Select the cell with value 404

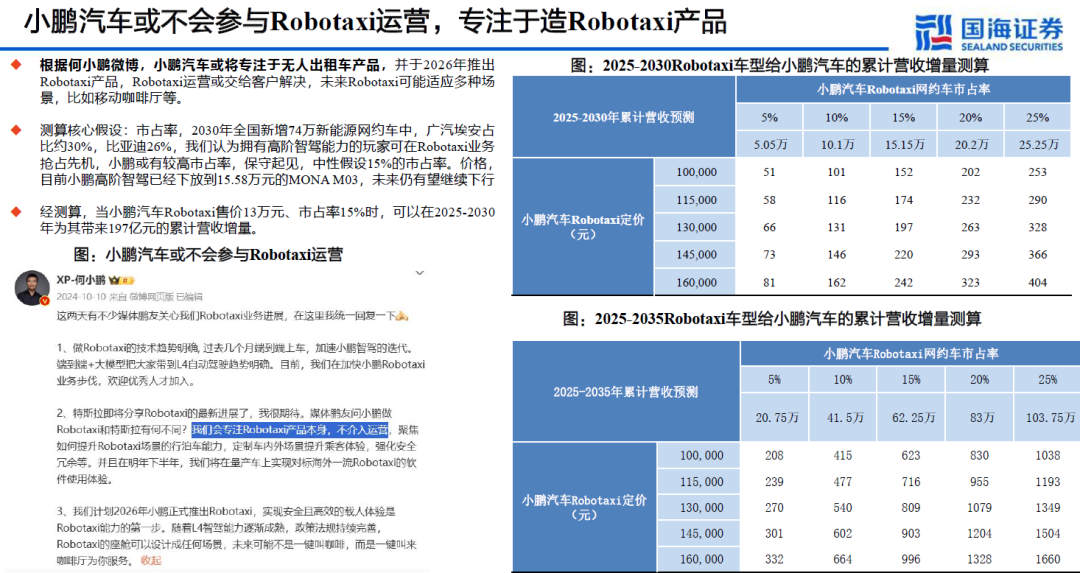pyautogui.click(x=1037, y=282)
